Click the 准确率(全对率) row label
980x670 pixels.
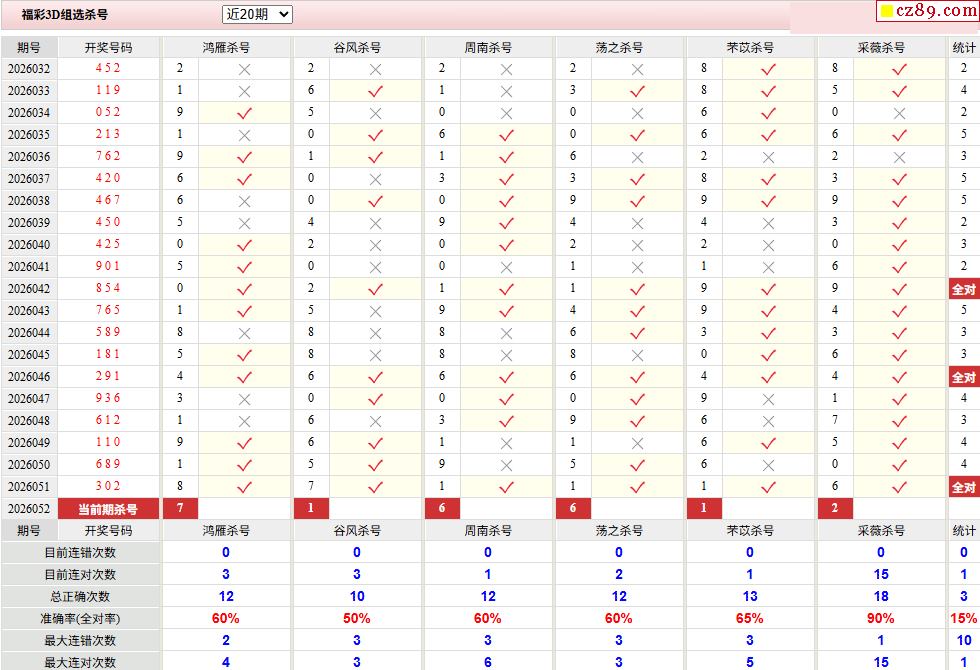coord(80,619)
